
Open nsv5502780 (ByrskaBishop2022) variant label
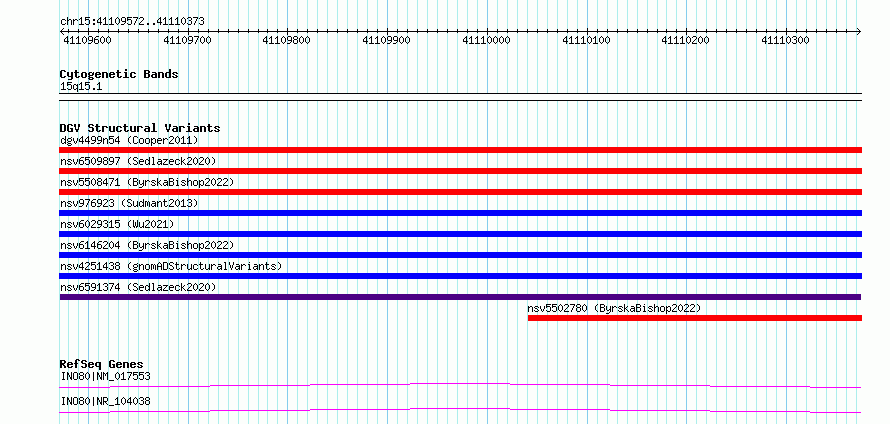tap(614, 308)
